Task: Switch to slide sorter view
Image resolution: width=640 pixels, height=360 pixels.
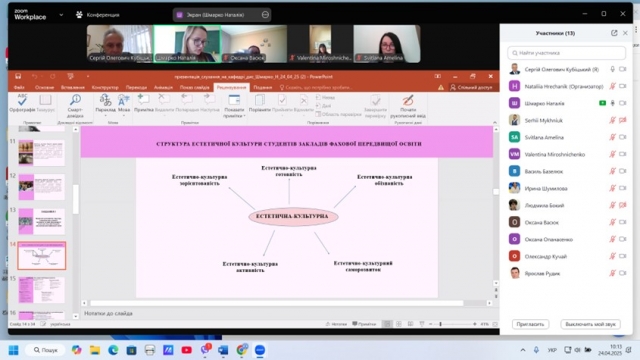Action: [x=399, y=324]
